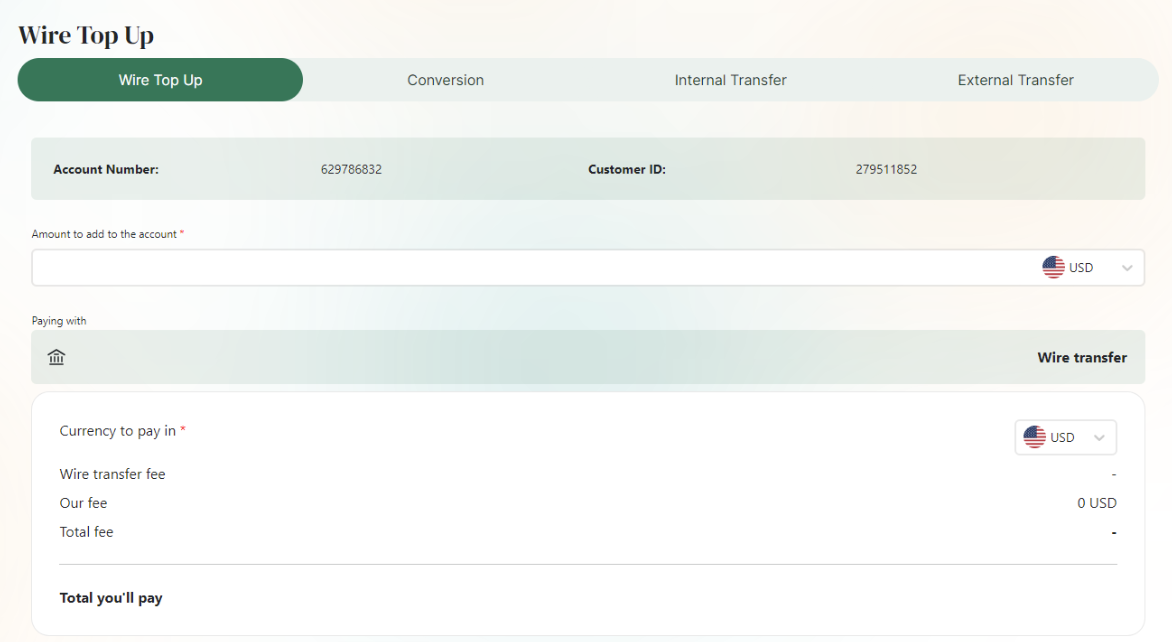Viewport: 1172px width, 642px height.
Task: Click the Customer ID label
Action: point(627,169)
